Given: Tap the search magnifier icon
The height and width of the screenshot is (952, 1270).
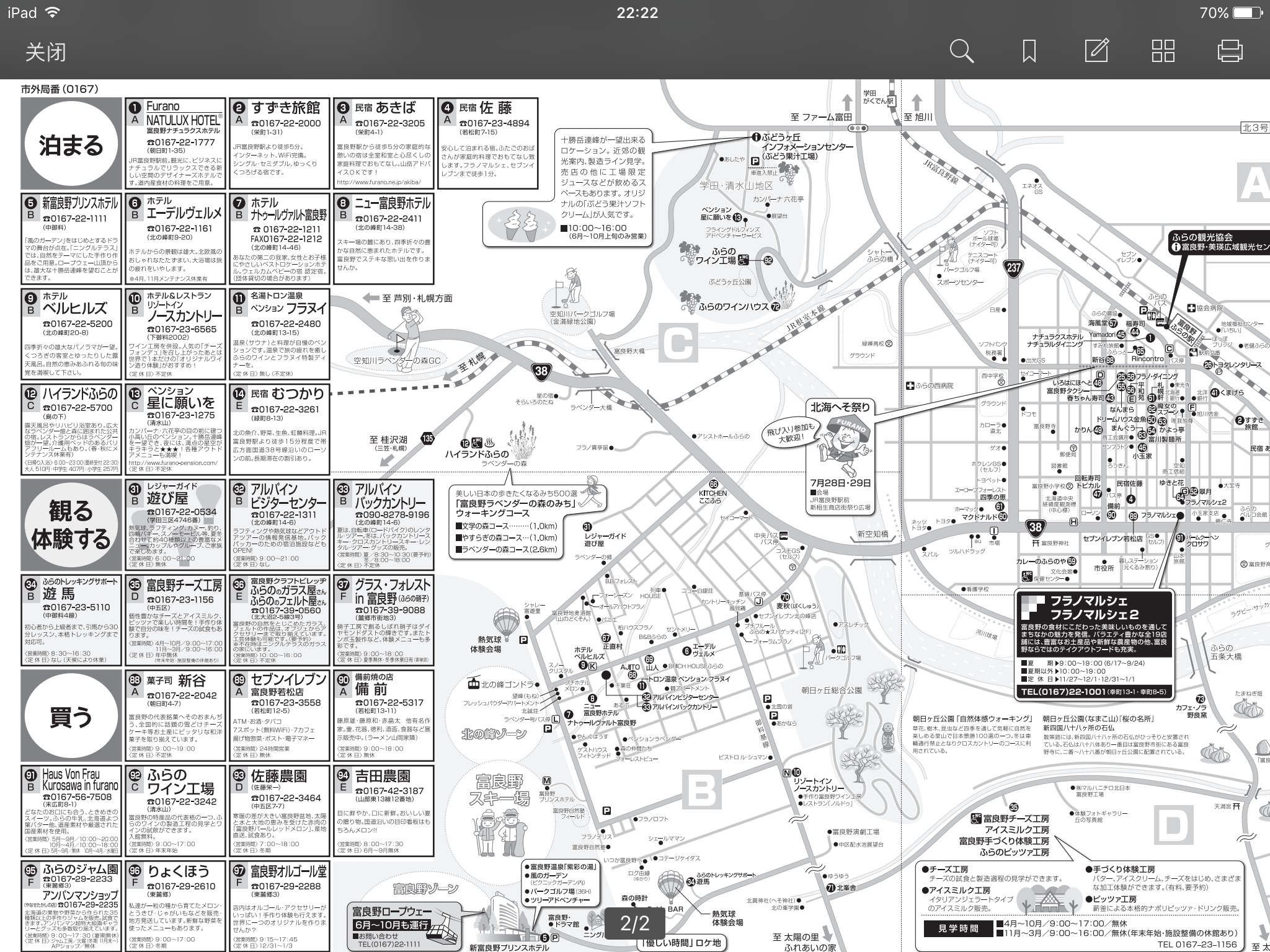Looking at the screenshot, I should (x=961, y=51).
